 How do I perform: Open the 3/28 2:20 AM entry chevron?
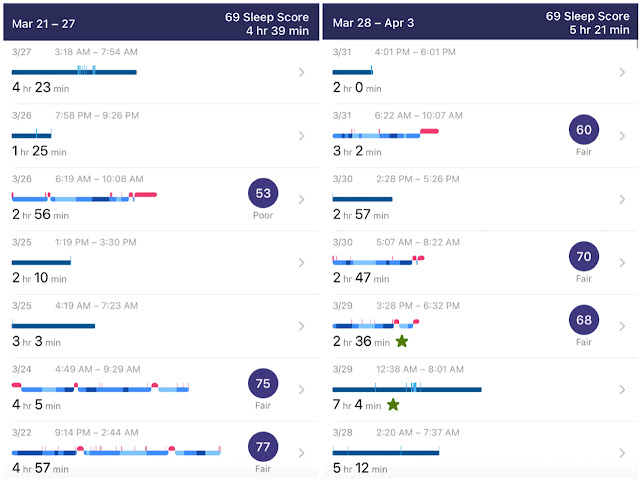(x=622, y=452)
